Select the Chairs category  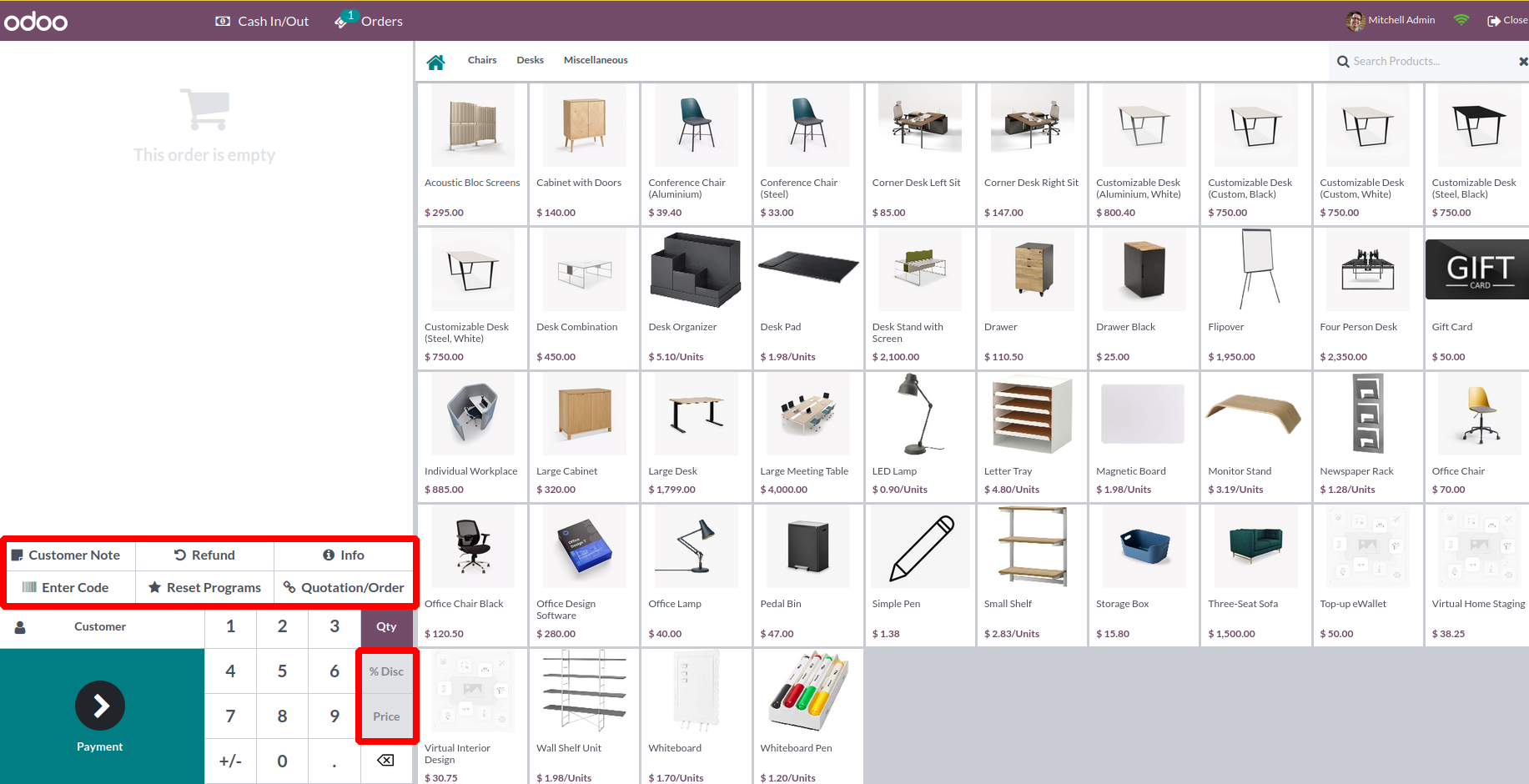click(x=482, y=60)
